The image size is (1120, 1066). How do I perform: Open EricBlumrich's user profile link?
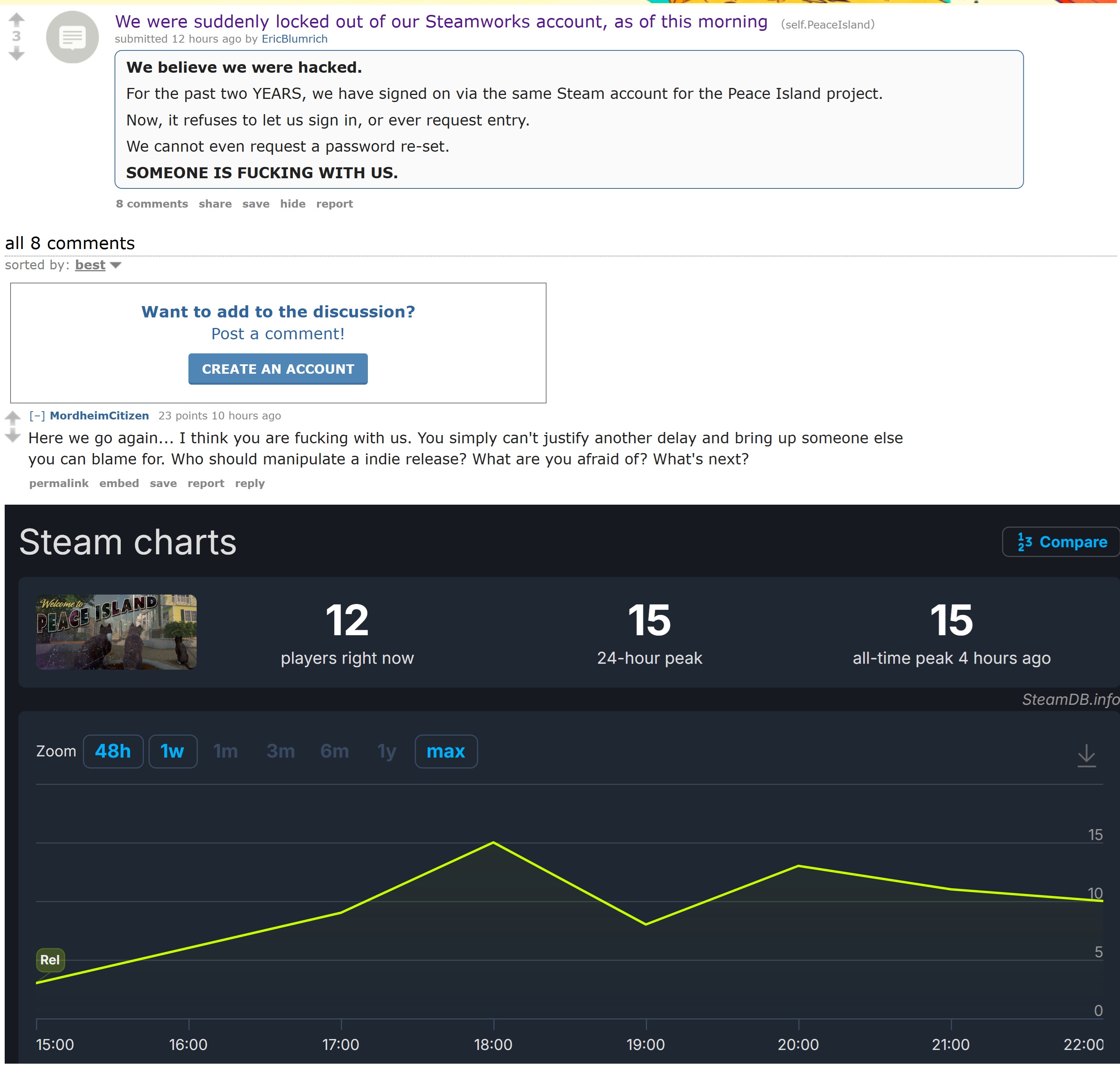tap(294, 39)
